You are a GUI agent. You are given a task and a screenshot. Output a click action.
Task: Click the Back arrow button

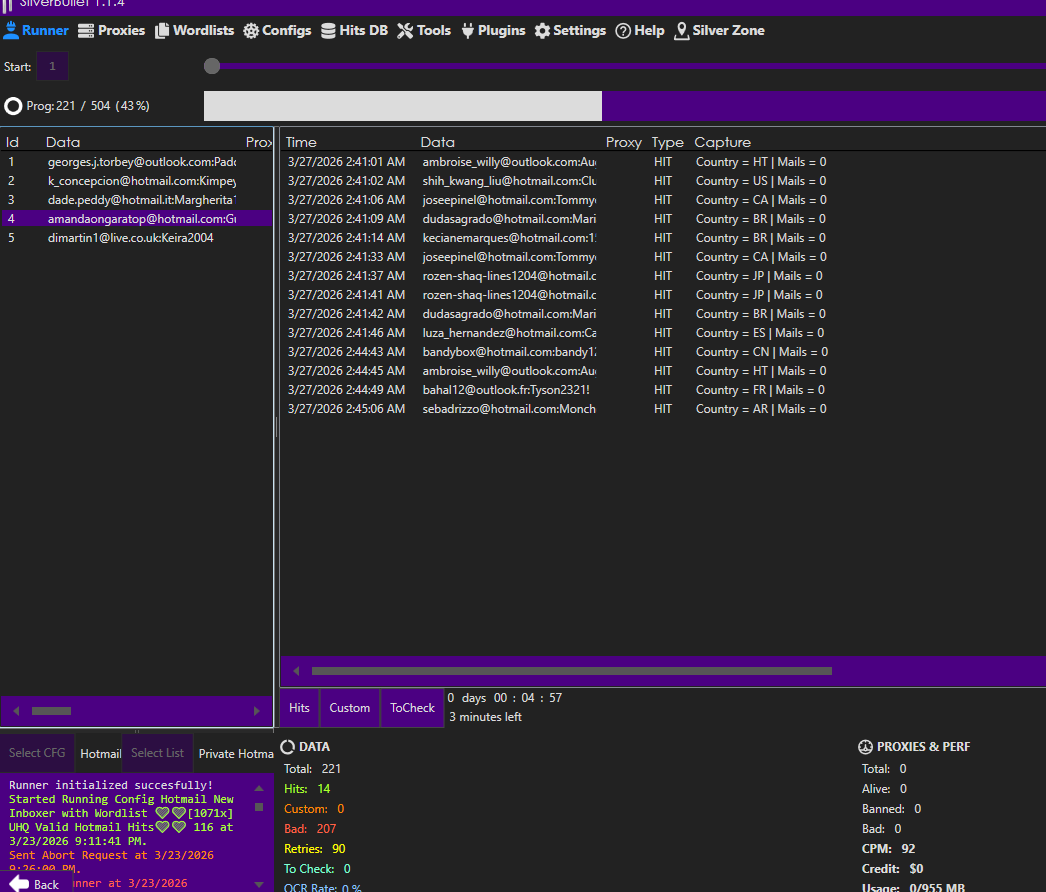click(x=36, y=883)
